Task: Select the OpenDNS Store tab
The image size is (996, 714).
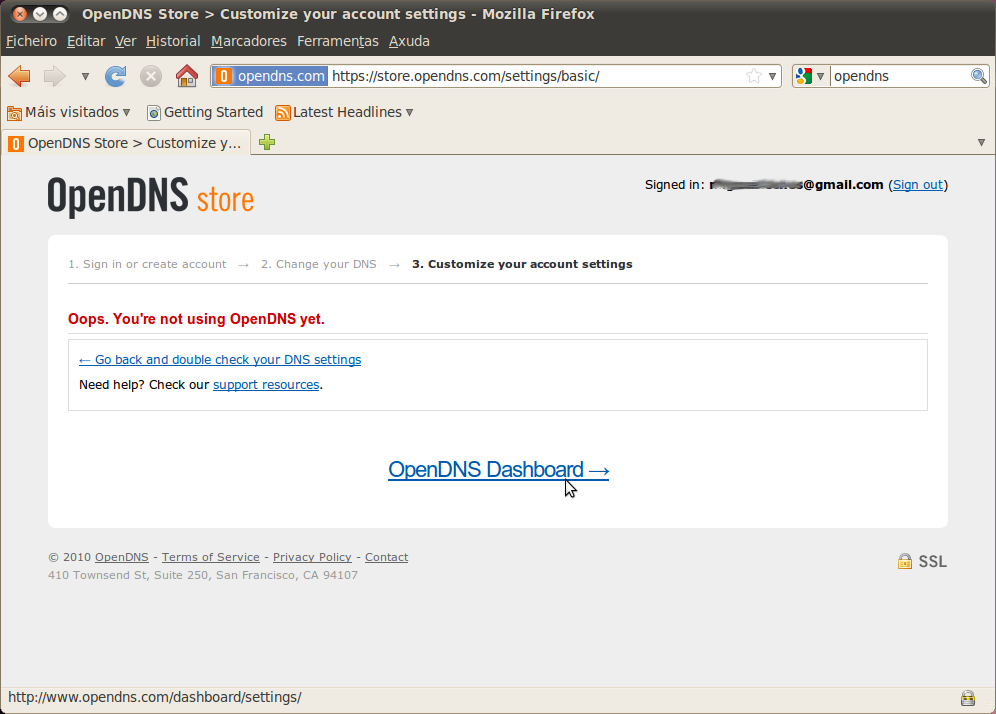Action: [126, 143]
